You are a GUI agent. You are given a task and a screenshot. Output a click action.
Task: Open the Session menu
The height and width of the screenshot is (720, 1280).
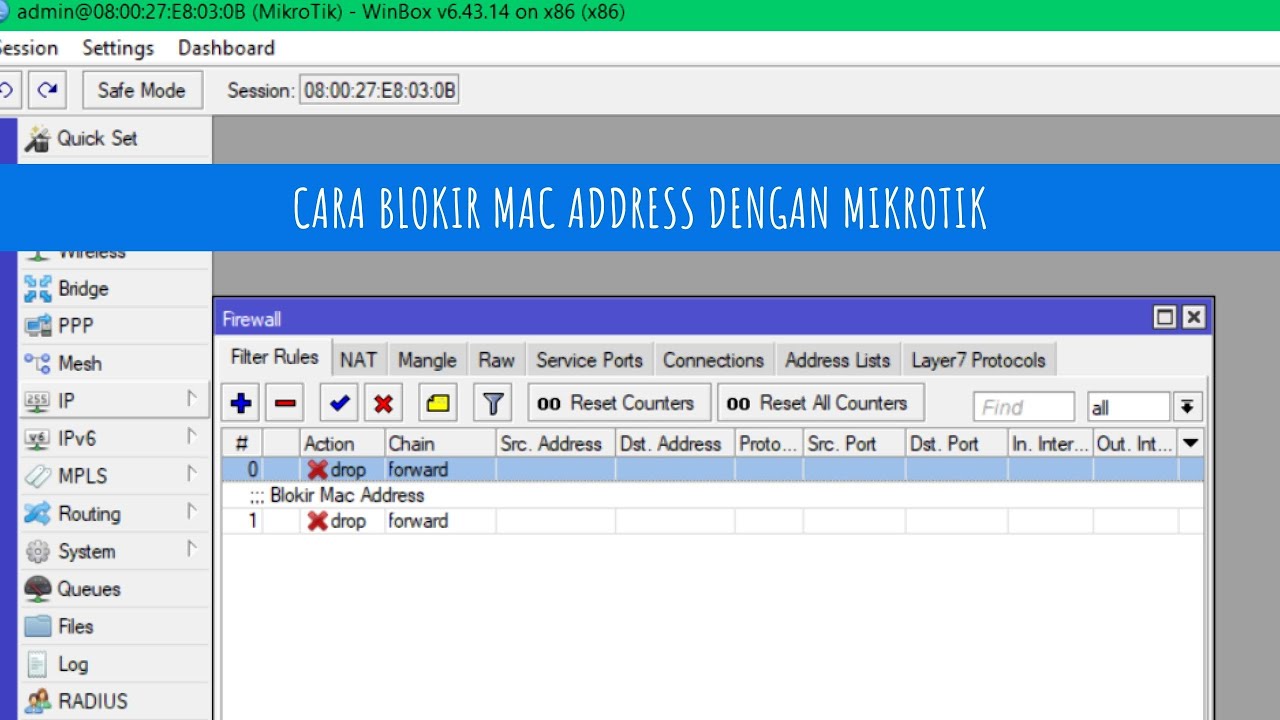pyautogui.click(x=28, y=48)
